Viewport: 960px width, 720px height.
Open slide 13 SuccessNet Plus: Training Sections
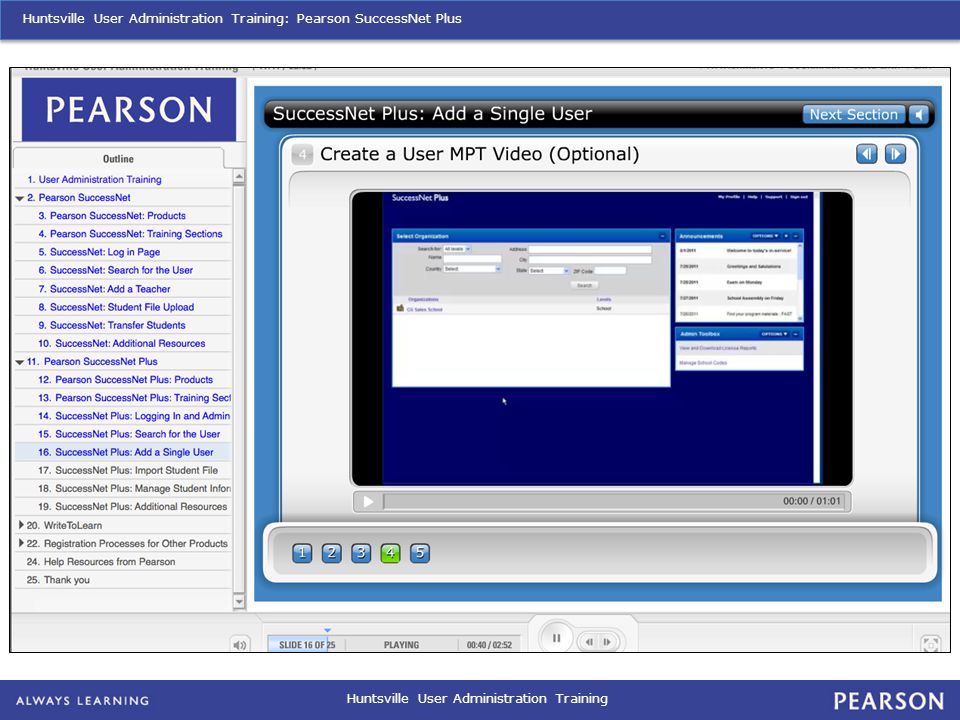134,398
